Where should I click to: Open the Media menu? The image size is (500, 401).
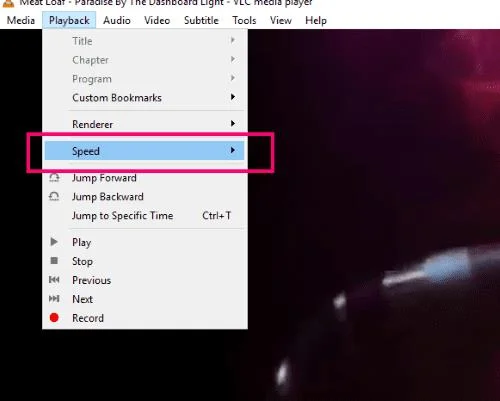point(21,20)
